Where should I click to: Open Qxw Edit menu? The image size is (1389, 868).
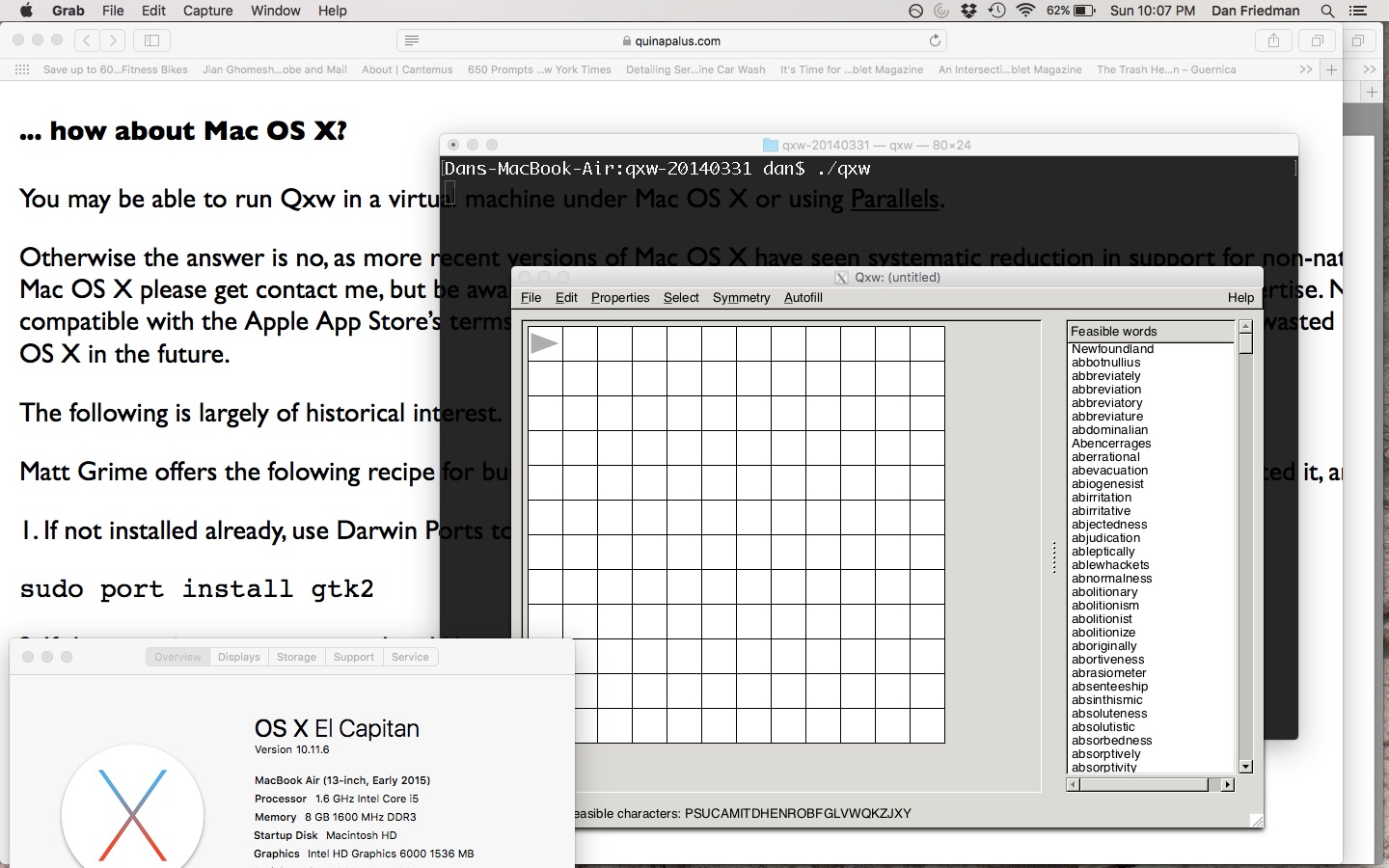click(x=566, y=297)
